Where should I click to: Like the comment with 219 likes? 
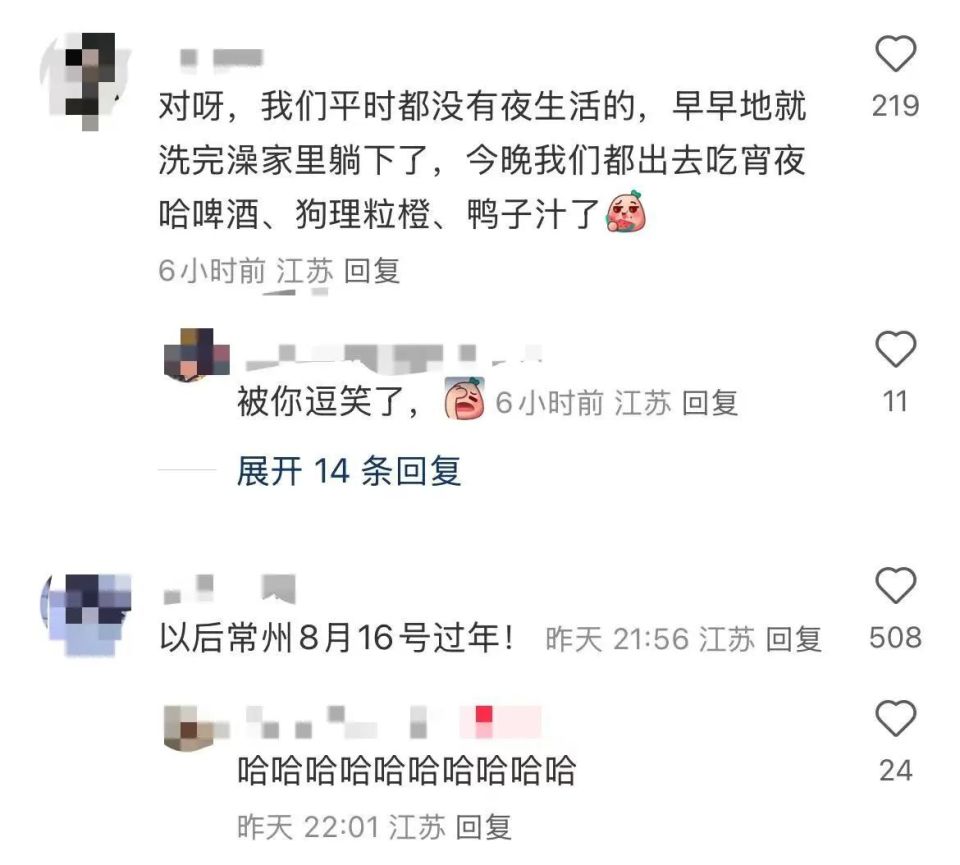click(x=896, y=54)
